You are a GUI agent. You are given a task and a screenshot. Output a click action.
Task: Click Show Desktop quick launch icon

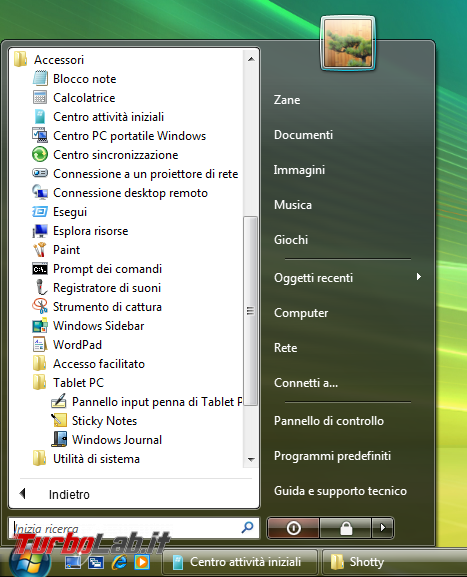point(73,562)
